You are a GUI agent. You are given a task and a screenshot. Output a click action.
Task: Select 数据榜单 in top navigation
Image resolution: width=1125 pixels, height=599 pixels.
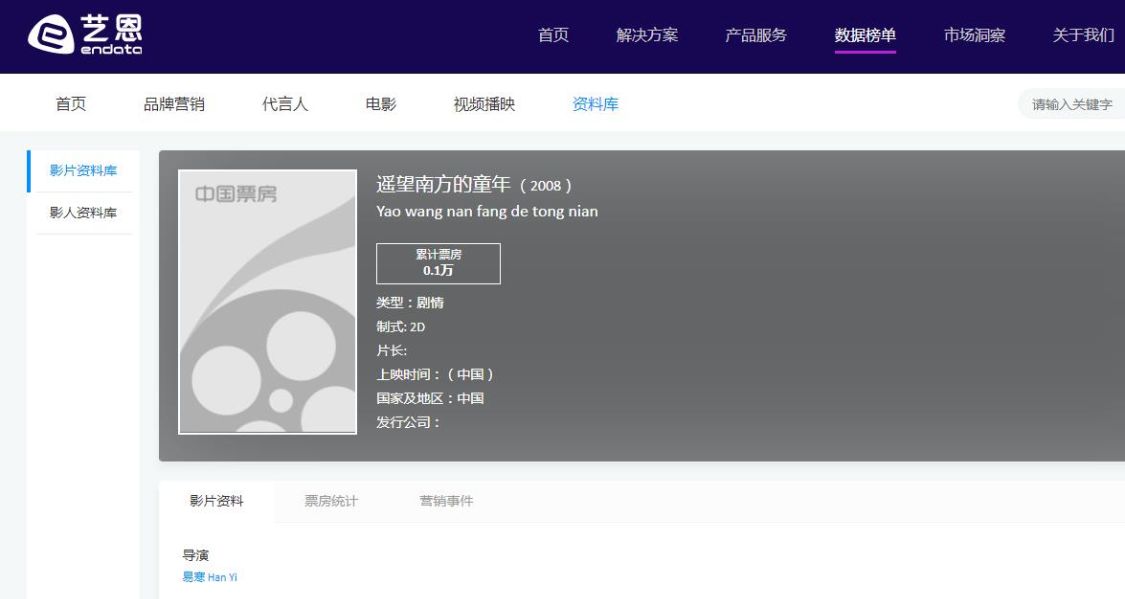(x=865, y=36)
